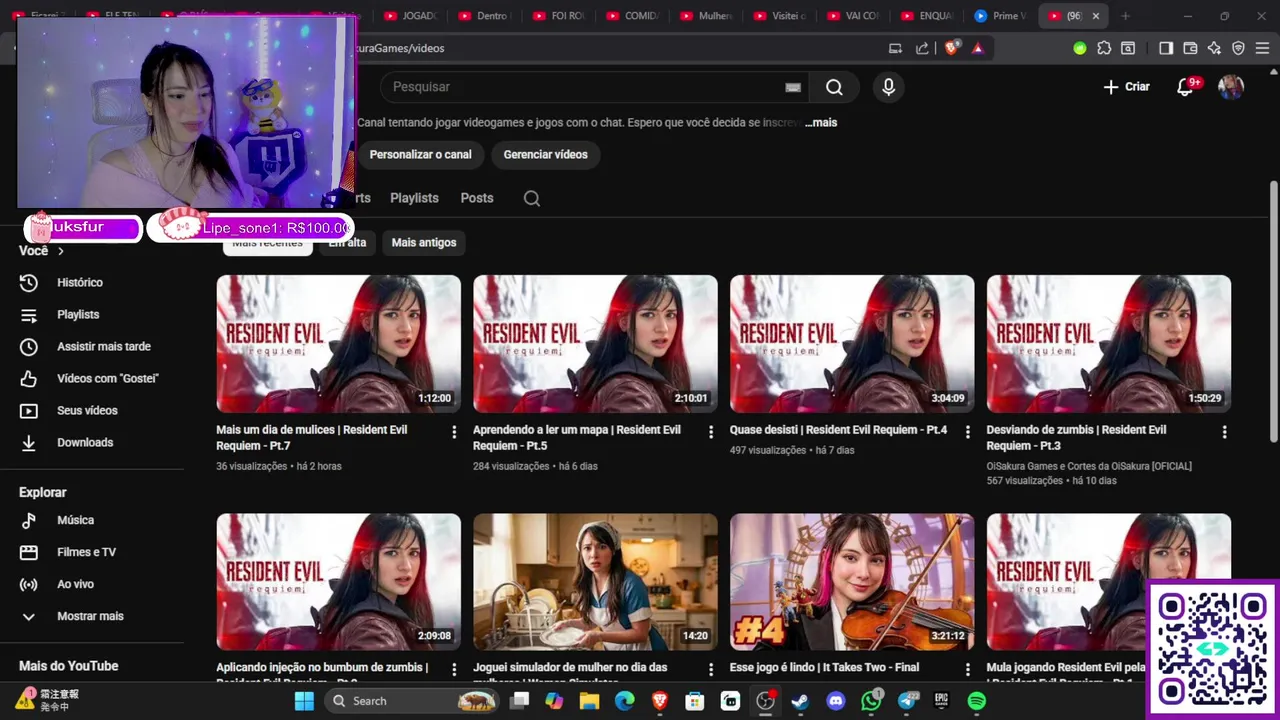Viewport: 1280px width, 720px height.
Task: Open options for Aprendendo a ler um mapa video
Action: [711, 432]
